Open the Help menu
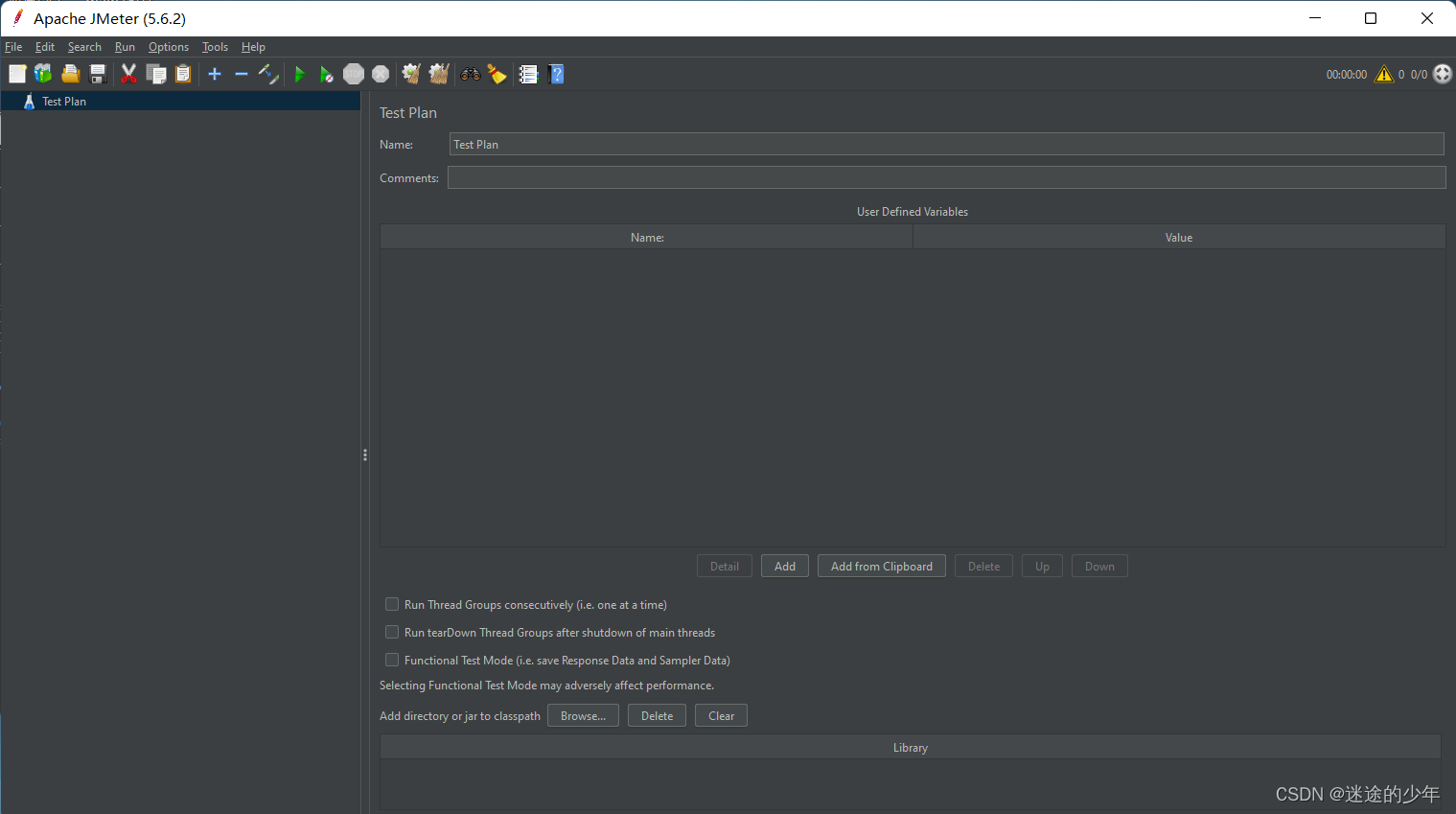 (253, 47)
